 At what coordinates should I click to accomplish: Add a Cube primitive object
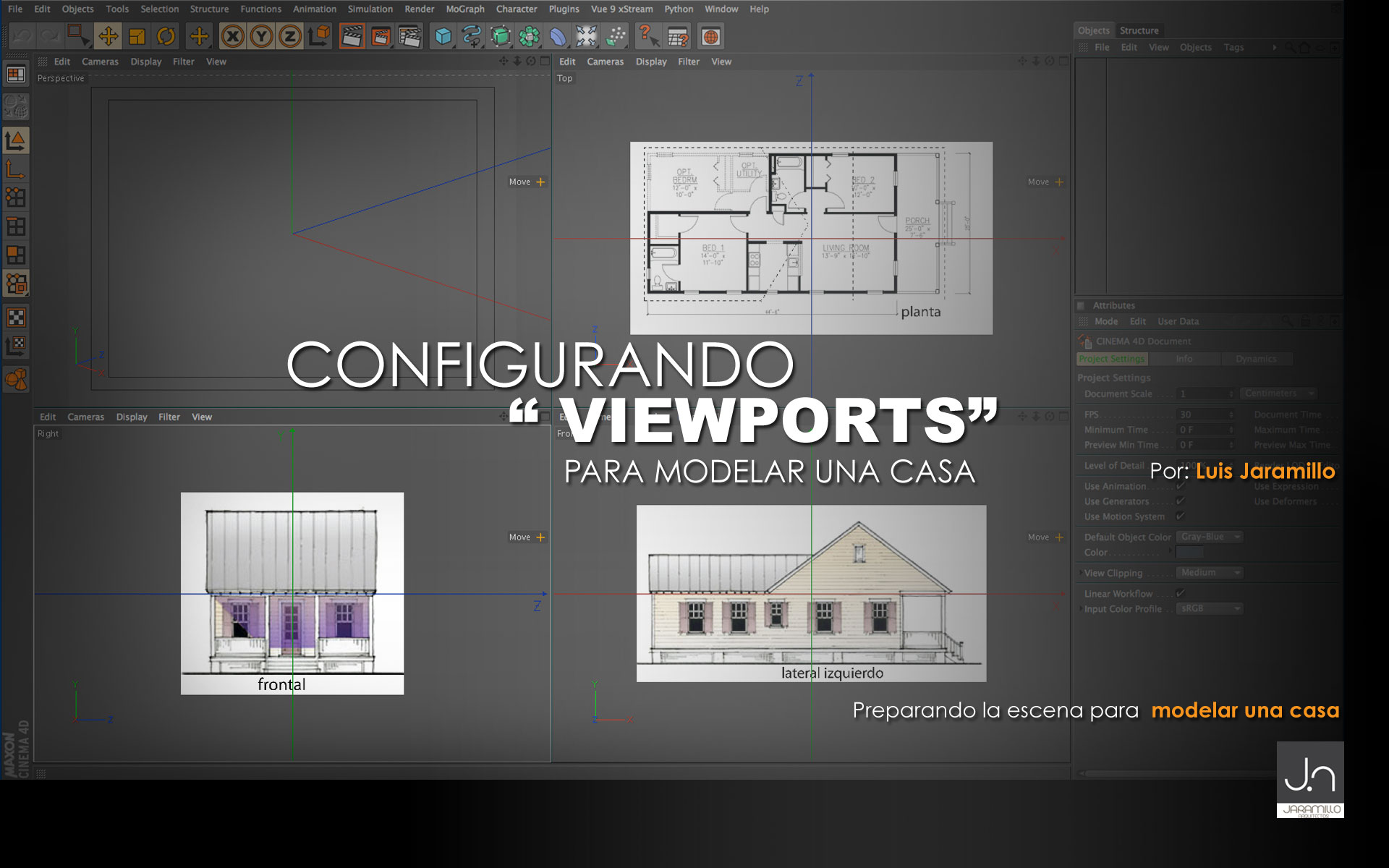443,36
